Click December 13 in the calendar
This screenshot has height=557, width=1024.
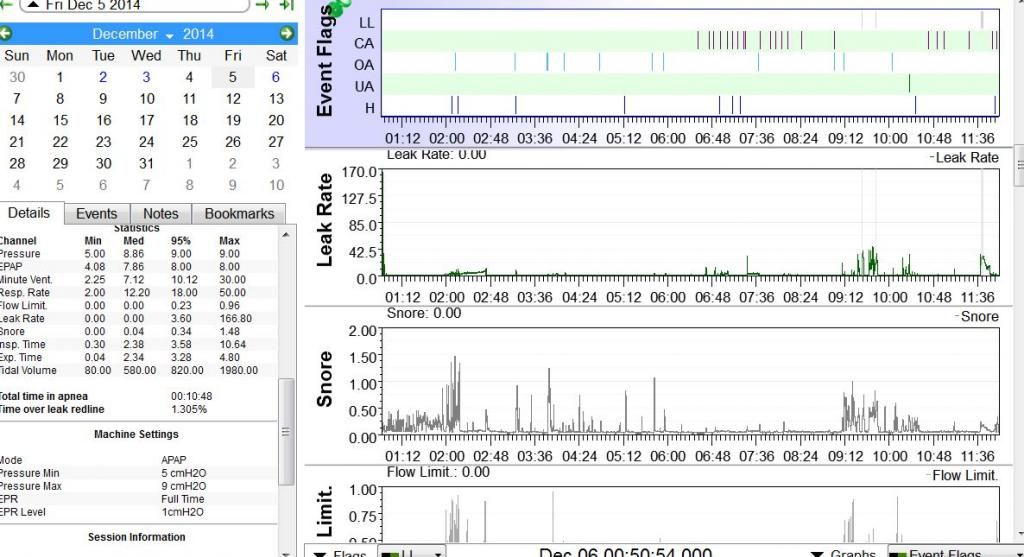276,99
